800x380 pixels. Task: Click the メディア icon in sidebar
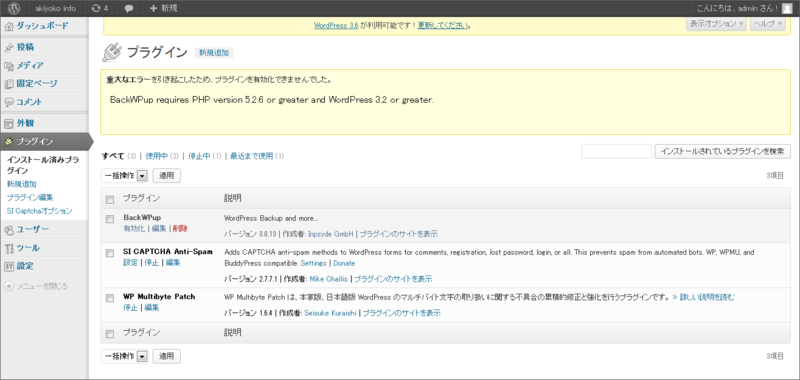[9, 66]
